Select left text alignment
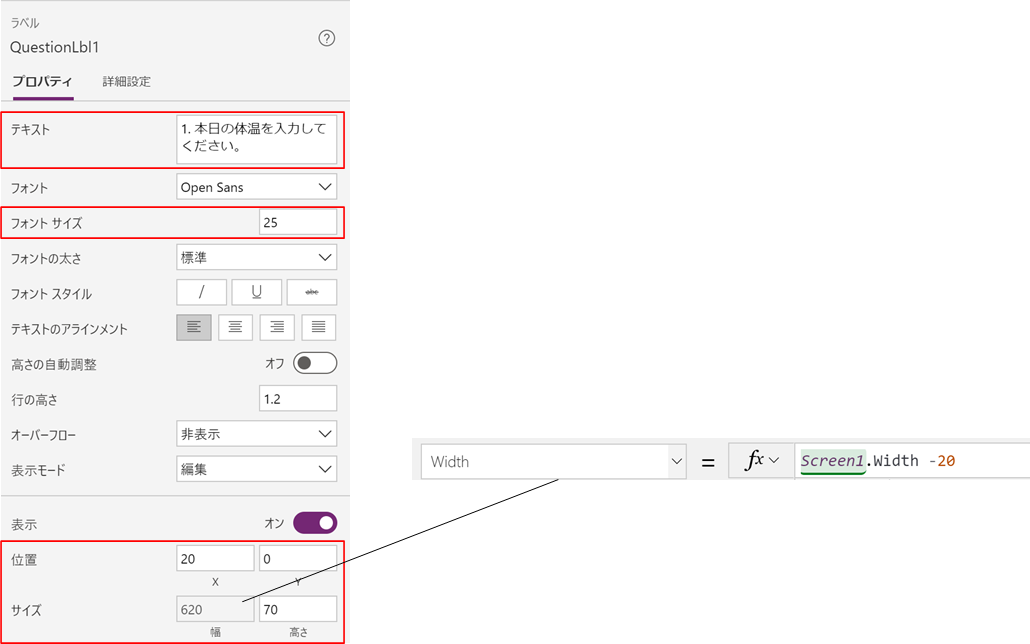The height and width of the screenshot is (644, 1030). (x=195, y=327)
